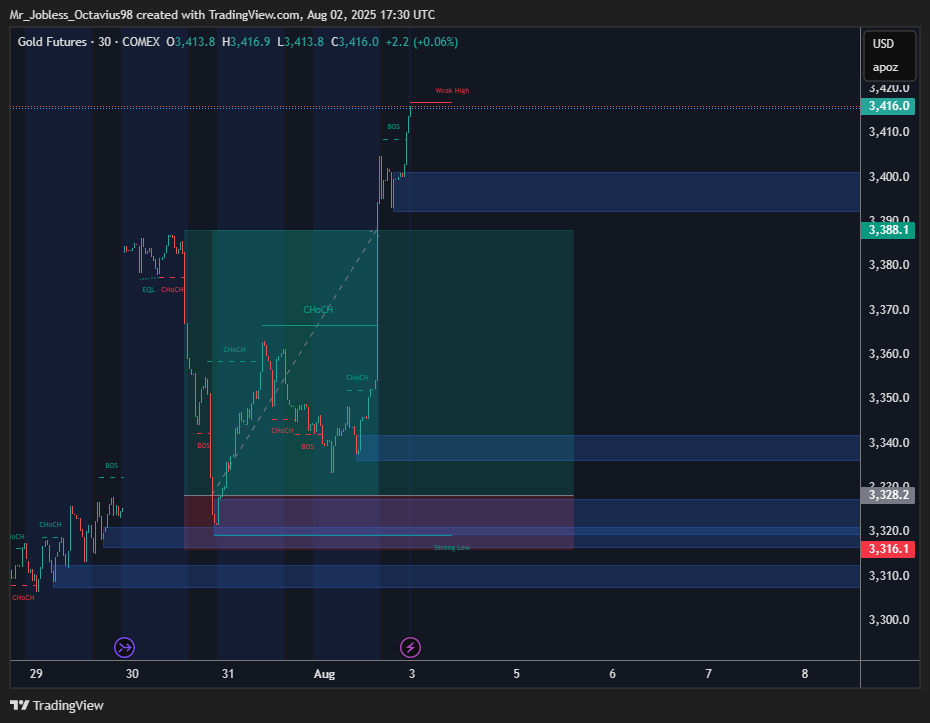Select the 3,388.1 green target price label
This screenshot has width=930, height=723.
tap(888, 230)
